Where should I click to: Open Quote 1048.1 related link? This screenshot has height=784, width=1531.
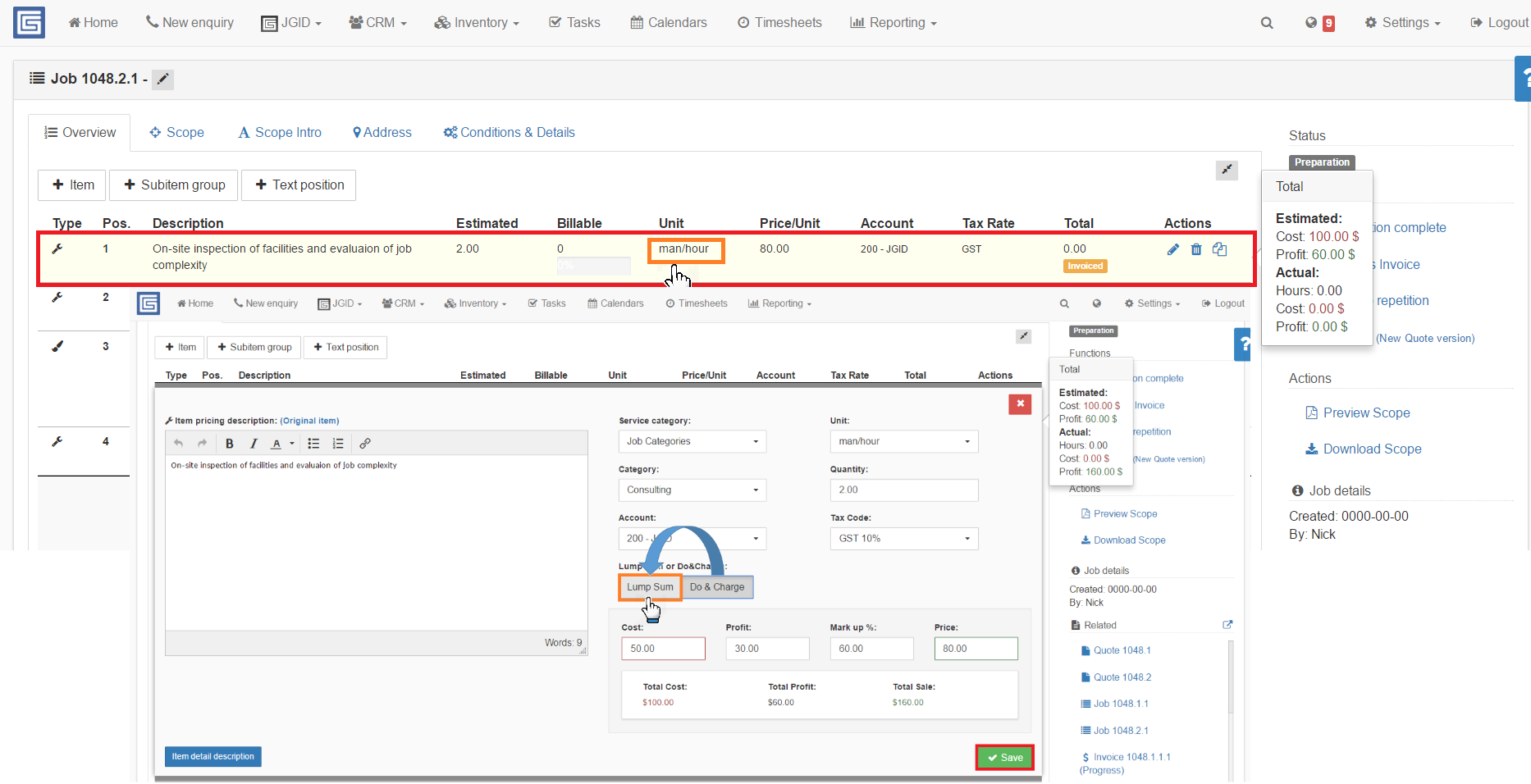click(x=1116, y=650)
